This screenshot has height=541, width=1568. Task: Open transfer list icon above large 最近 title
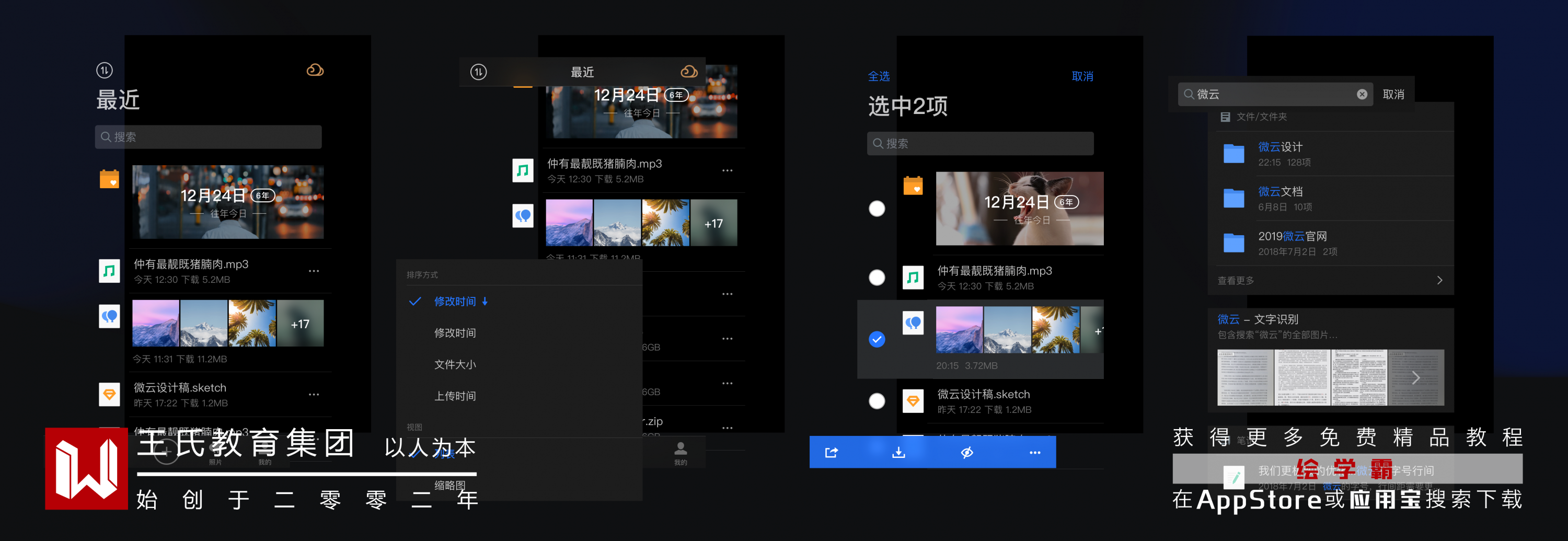pyautogui.click(x=104, y=71)
